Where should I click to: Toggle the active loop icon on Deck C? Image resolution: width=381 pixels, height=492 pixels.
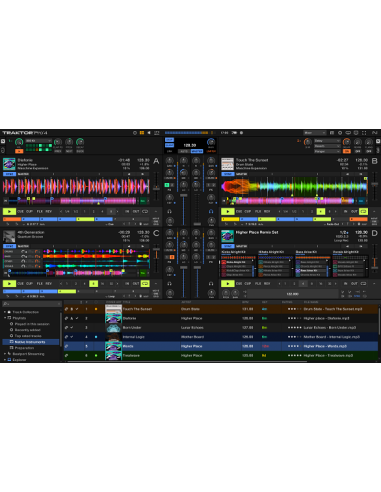point(145,284)
